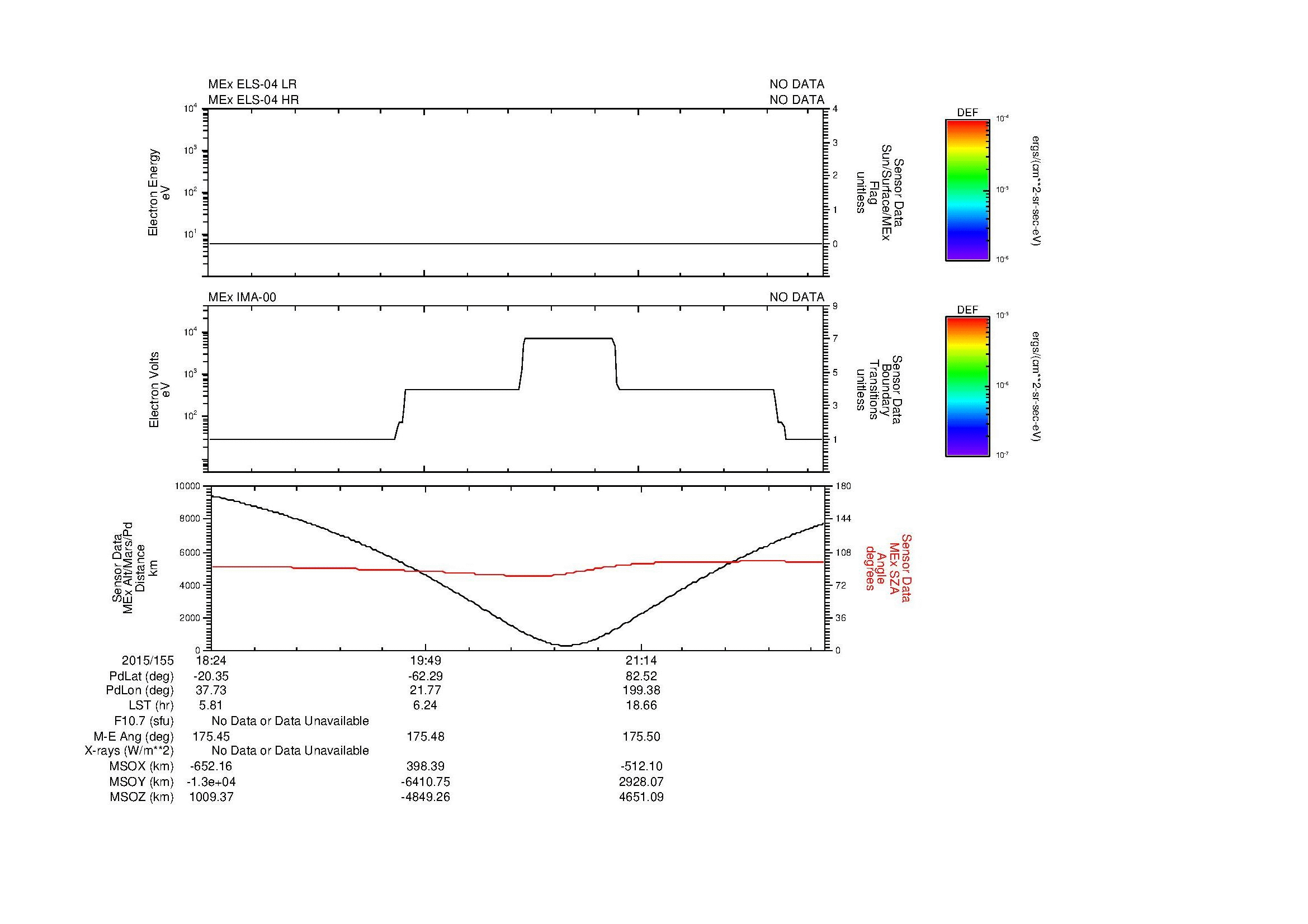The image size is (1308, 924).
Task: Click MSOX value -652.16
Action: [211, 766]
